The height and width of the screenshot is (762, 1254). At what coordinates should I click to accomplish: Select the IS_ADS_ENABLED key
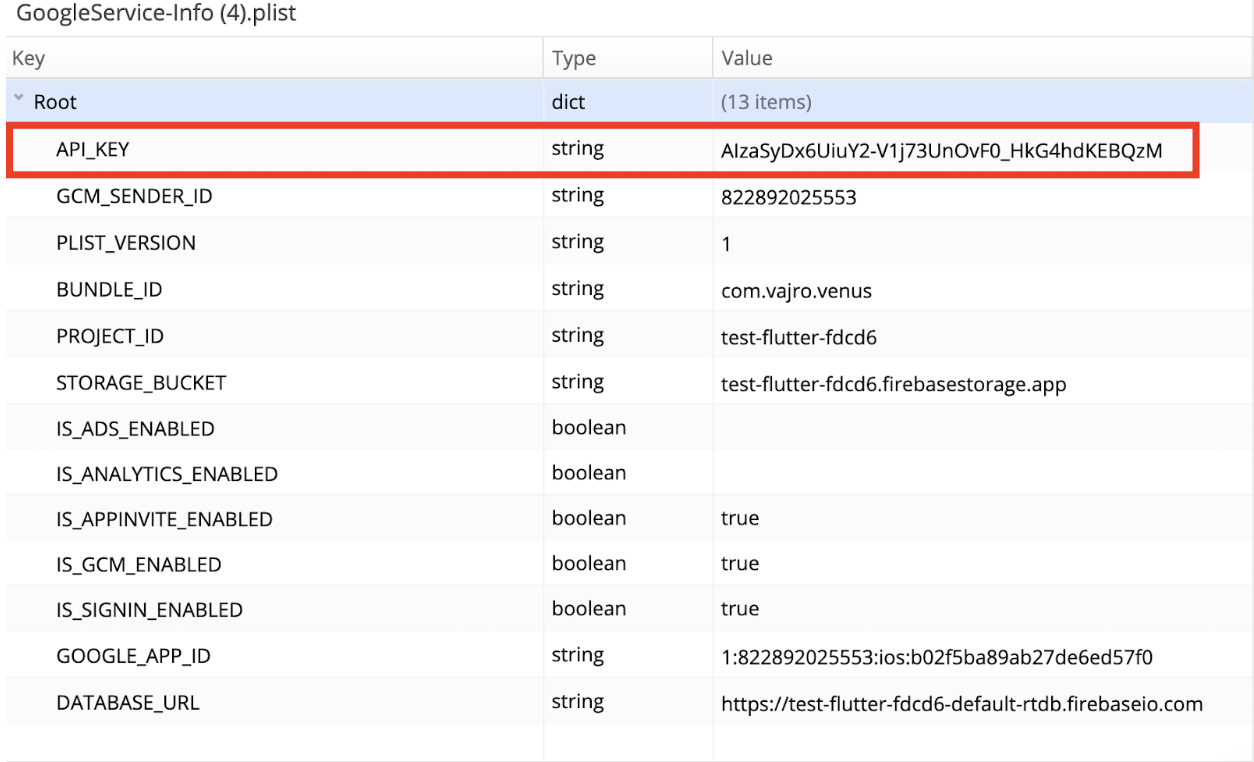tap(135, 429)
